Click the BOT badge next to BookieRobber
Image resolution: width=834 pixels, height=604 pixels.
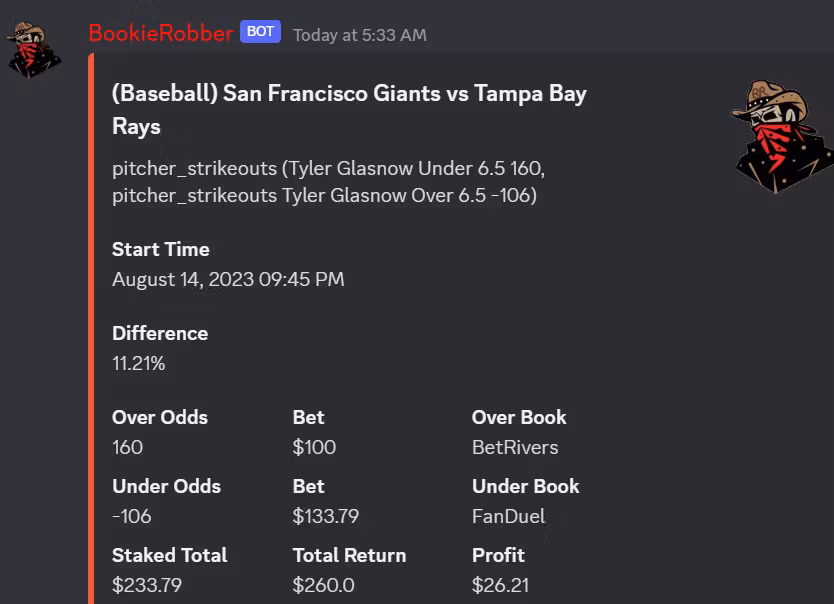click(260, 32)
